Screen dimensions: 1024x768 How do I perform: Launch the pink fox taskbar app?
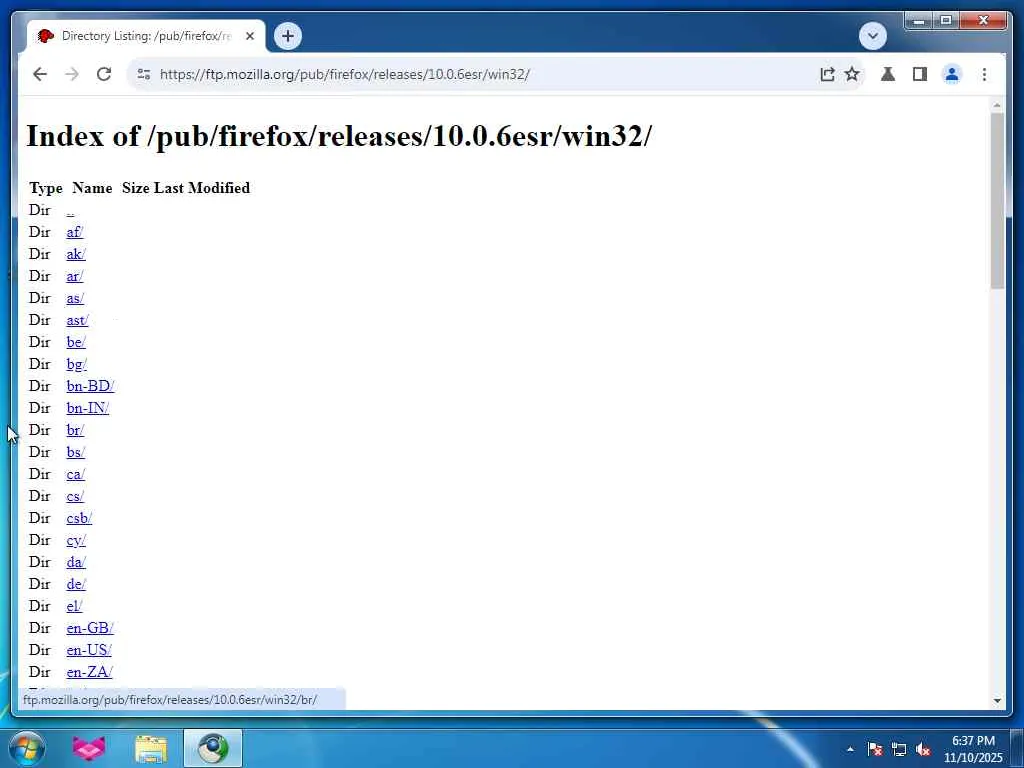(89, 748)
